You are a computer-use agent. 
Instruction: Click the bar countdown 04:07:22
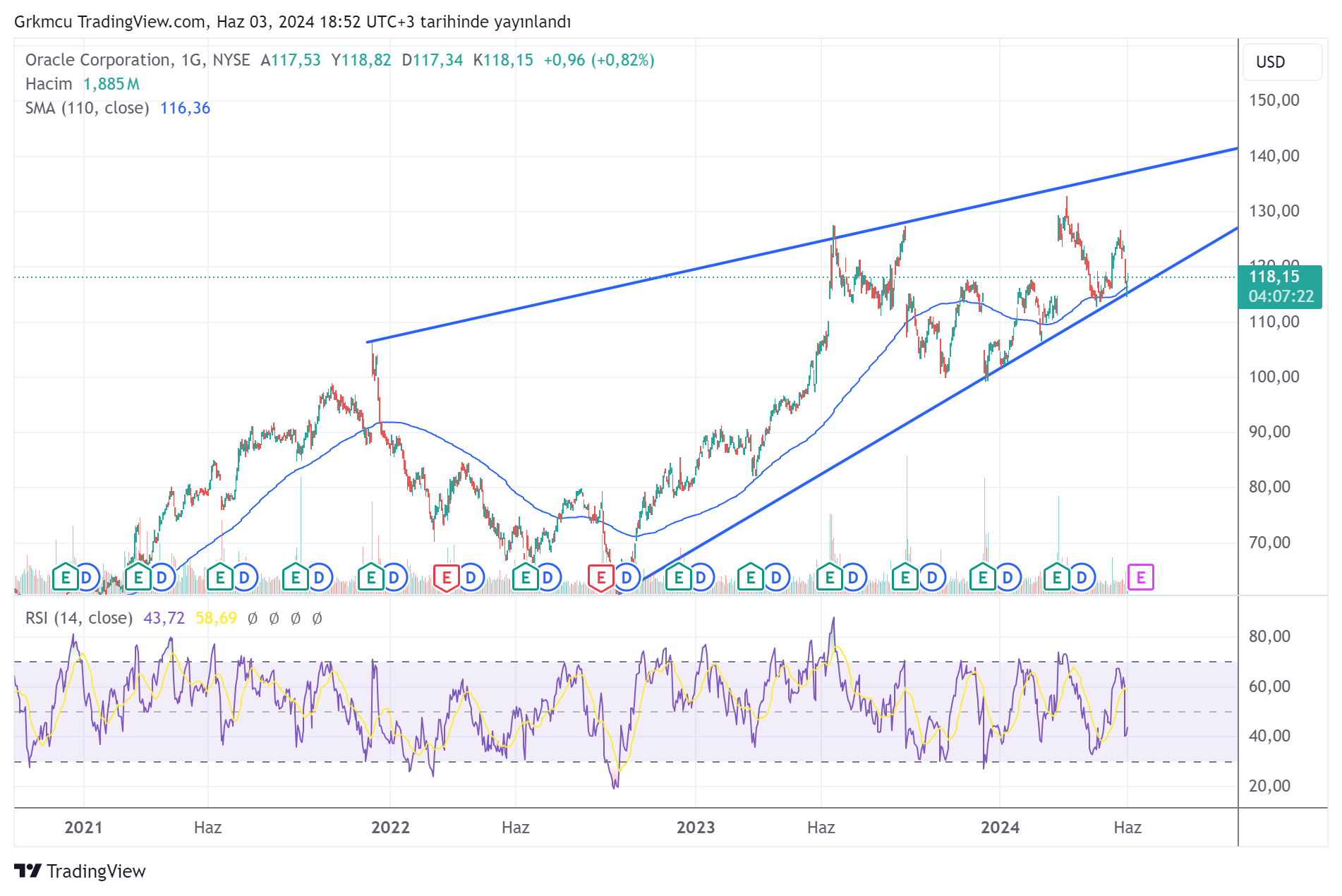tap(1281, 296)
